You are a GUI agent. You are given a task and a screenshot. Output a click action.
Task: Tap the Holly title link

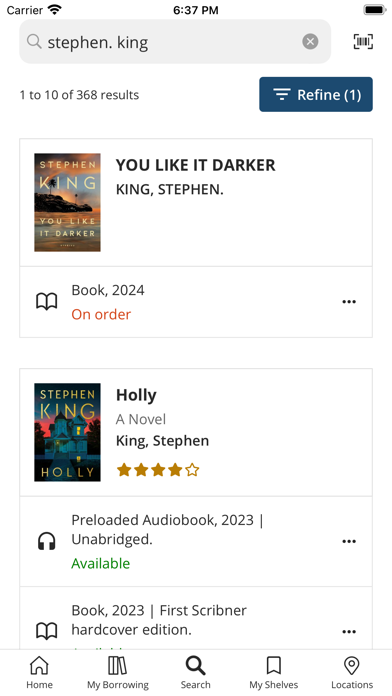coord(136,395)
